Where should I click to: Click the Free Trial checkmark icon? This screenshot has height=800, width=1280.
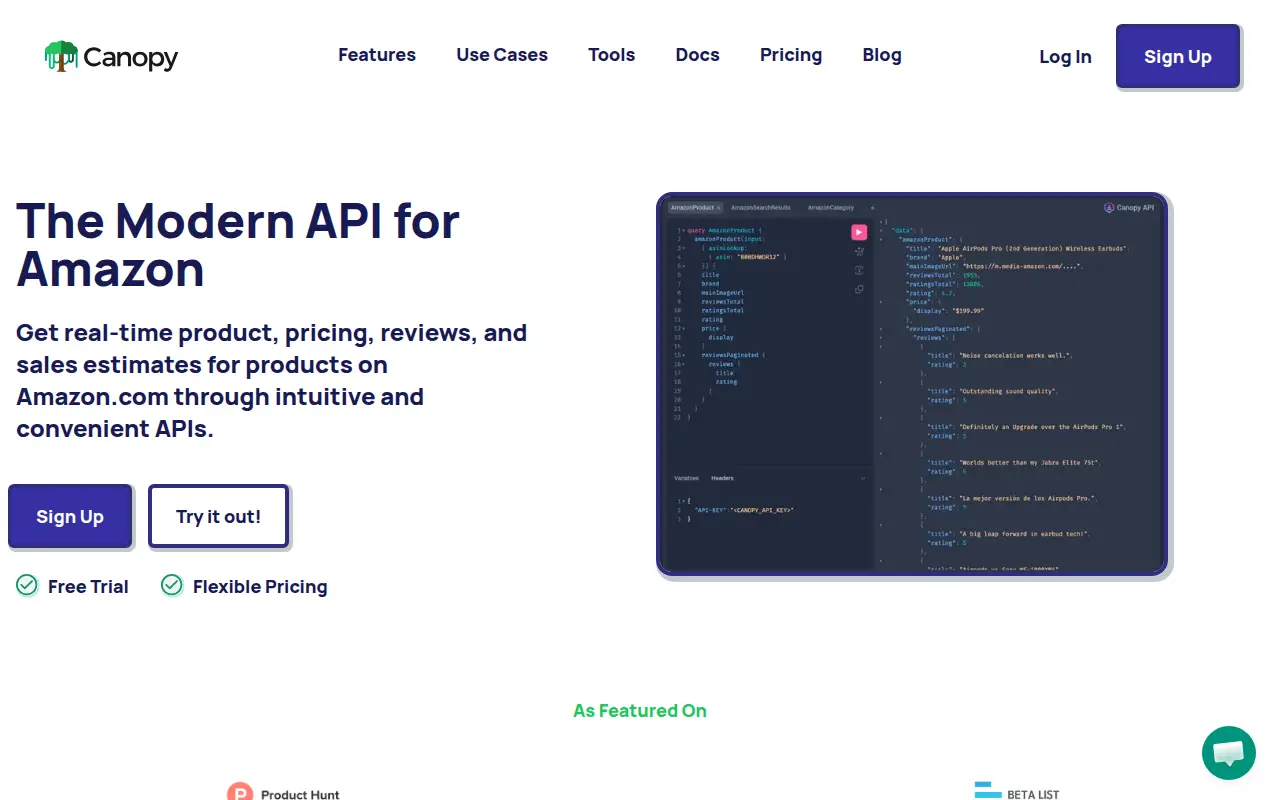click(27, 585)
